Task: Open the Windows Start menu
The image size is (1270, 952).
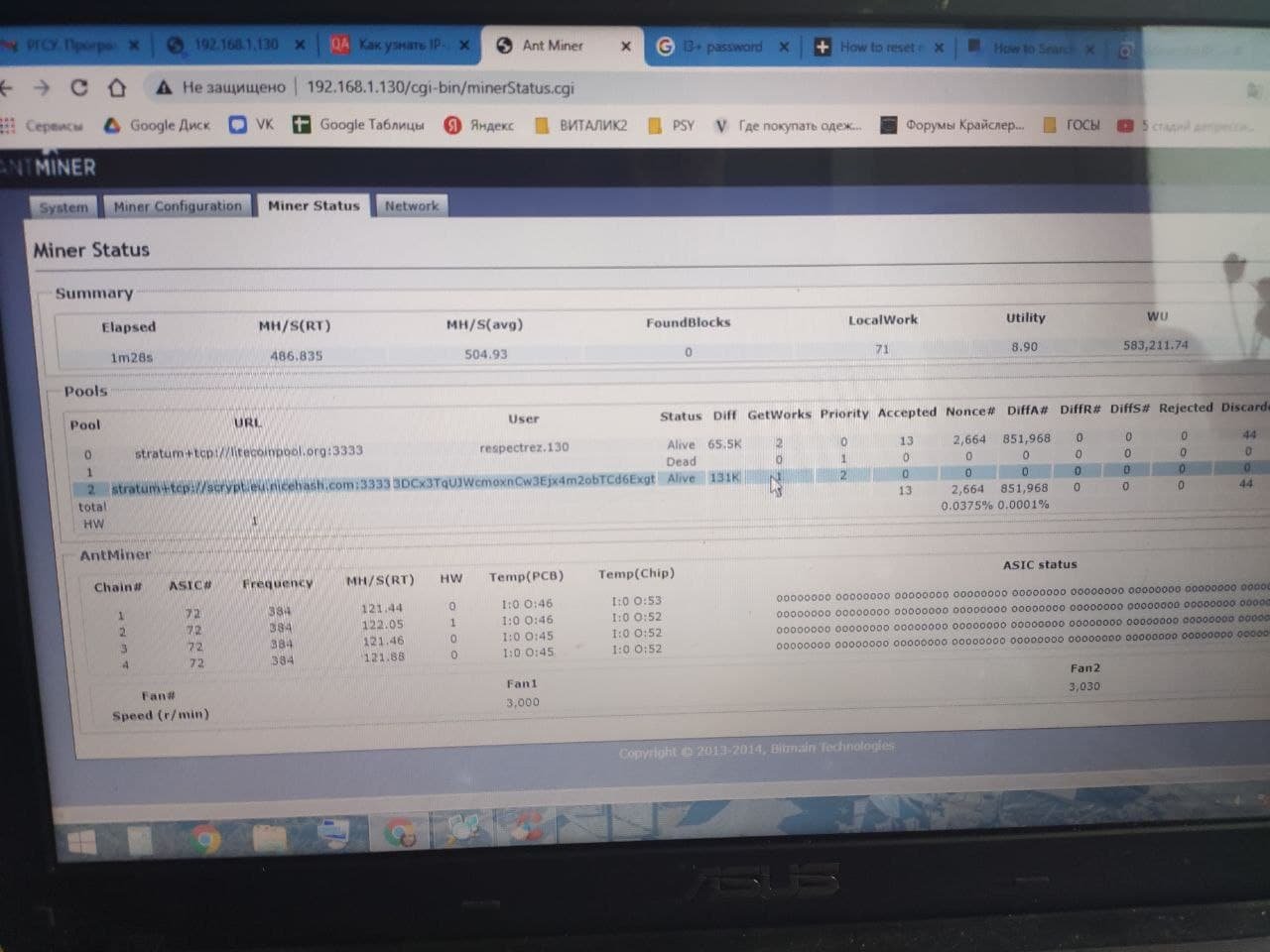Action: pyautogui.click(x=82, y=842)
